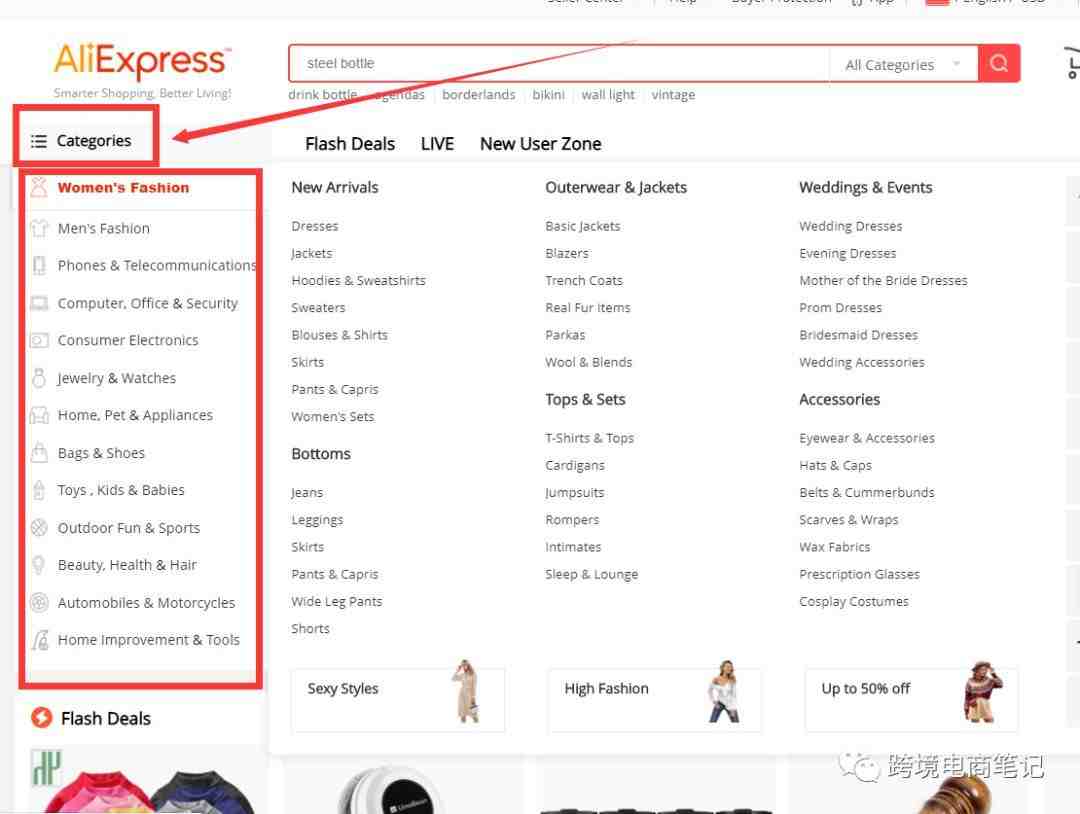Click the Consumer Electronics camera icon

coord(39,340)
